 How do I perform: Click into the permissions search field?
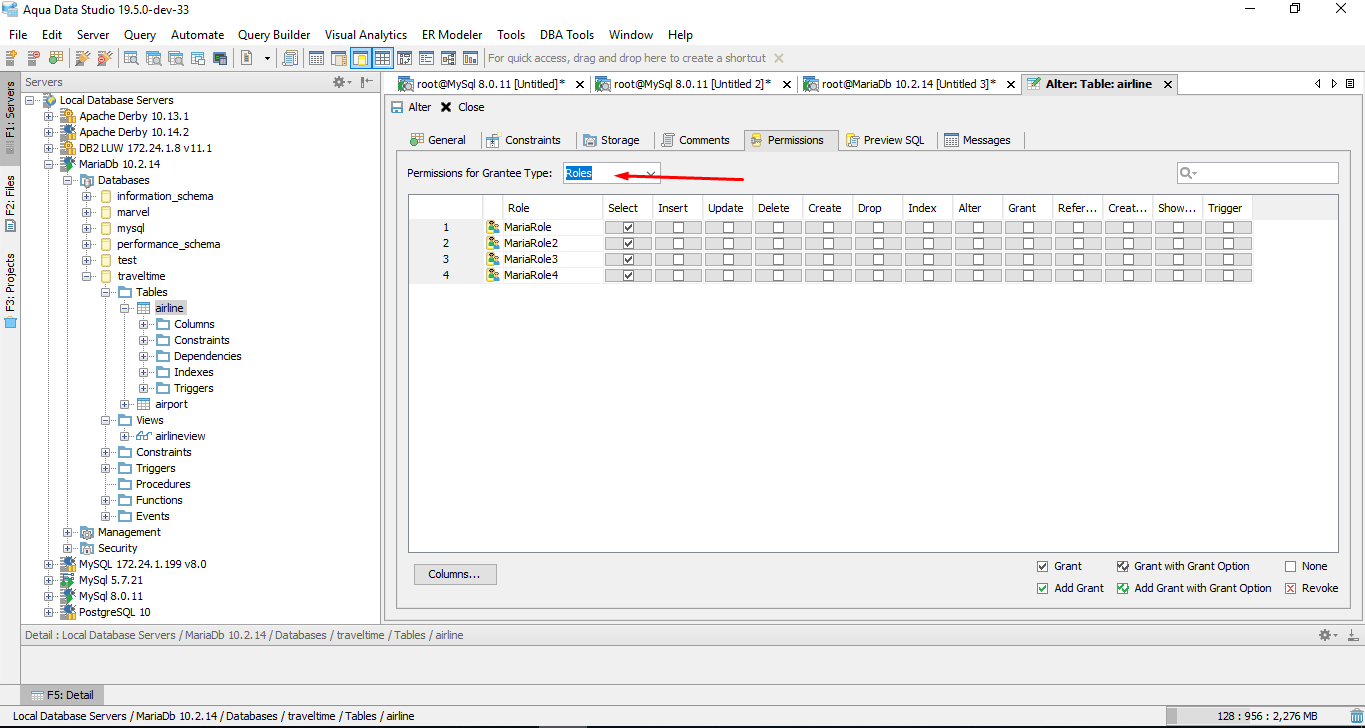click(1258, 173)
